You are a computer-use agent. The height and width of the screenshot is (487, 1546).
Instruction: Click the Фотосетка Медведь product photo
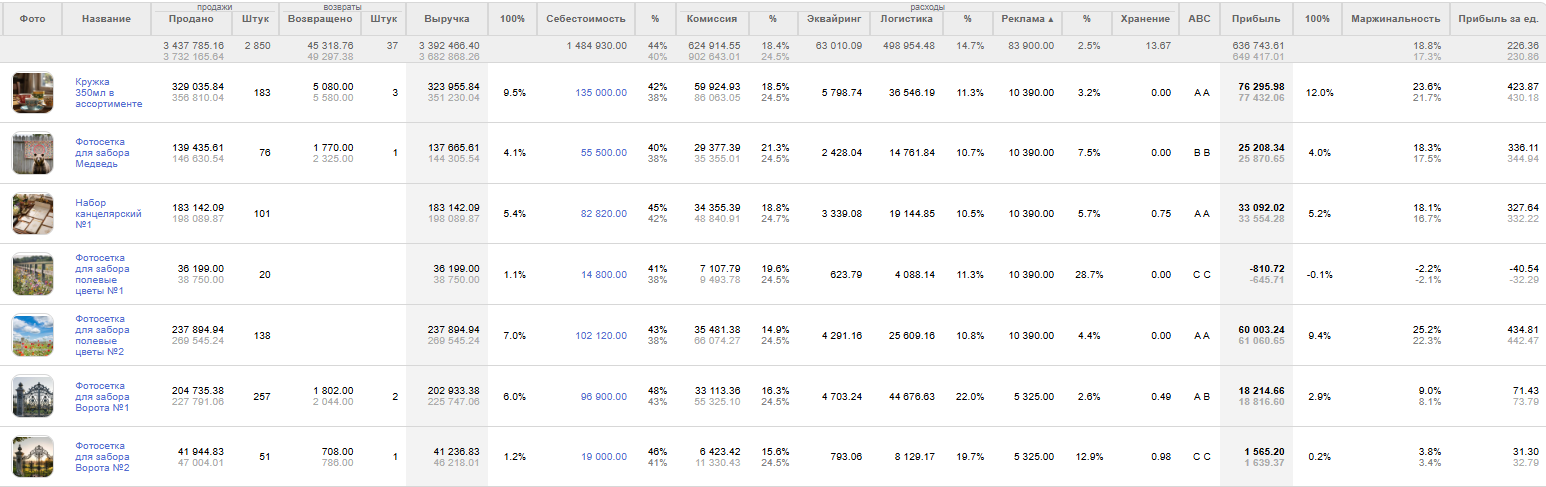pyautogui.click(x=32, y=153)
